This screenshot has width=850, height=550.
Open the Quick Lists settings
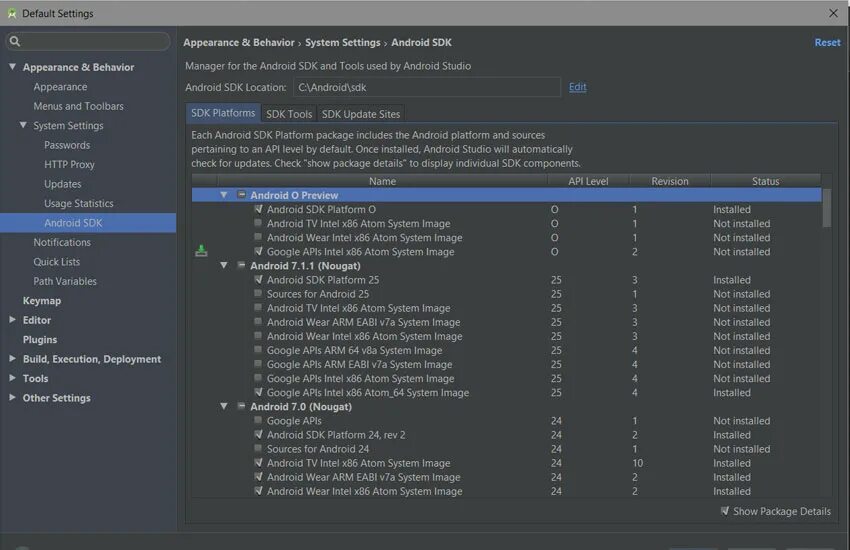point(57,262)
